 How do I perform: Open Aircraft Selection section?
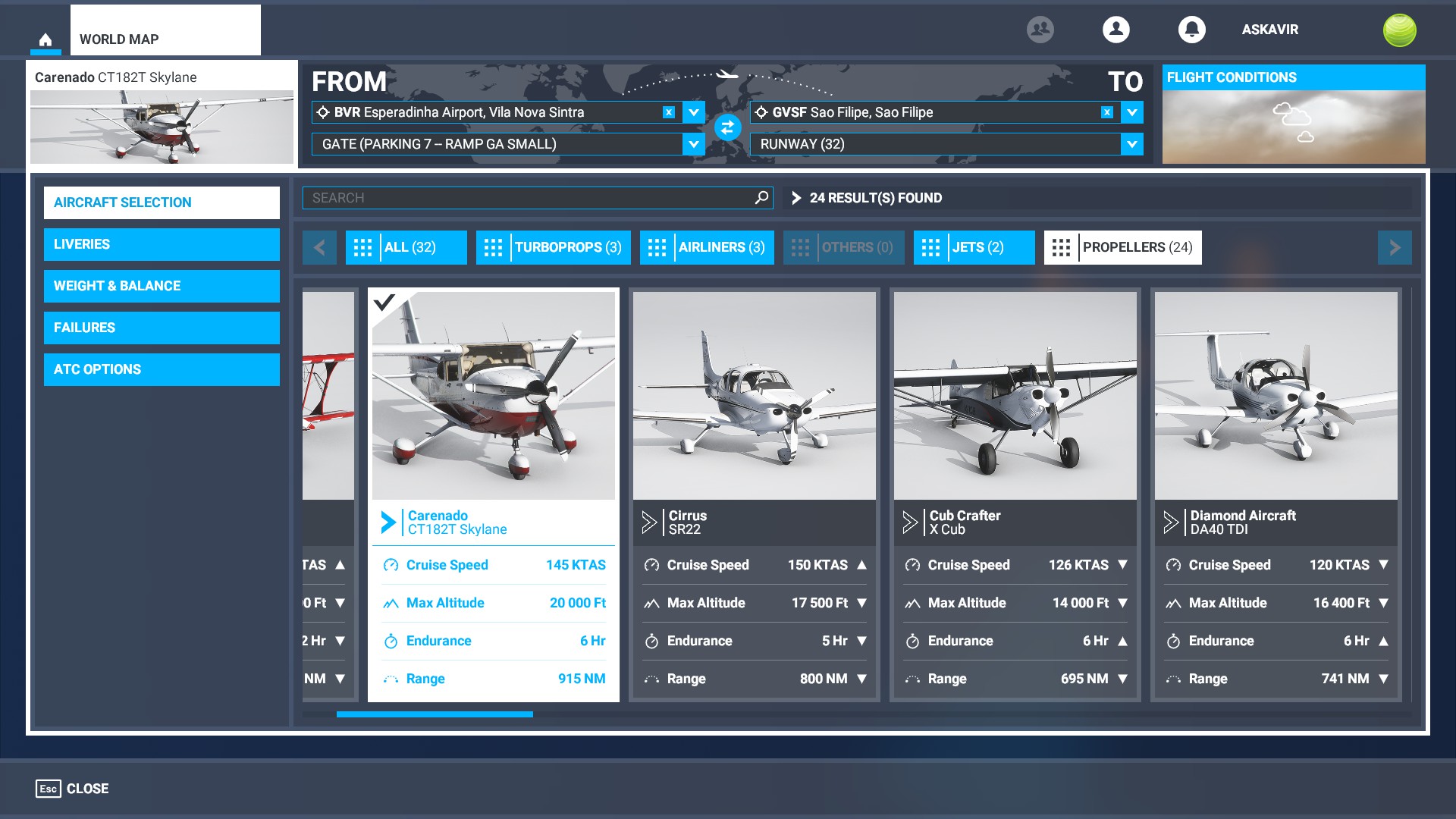click(162, 202)
